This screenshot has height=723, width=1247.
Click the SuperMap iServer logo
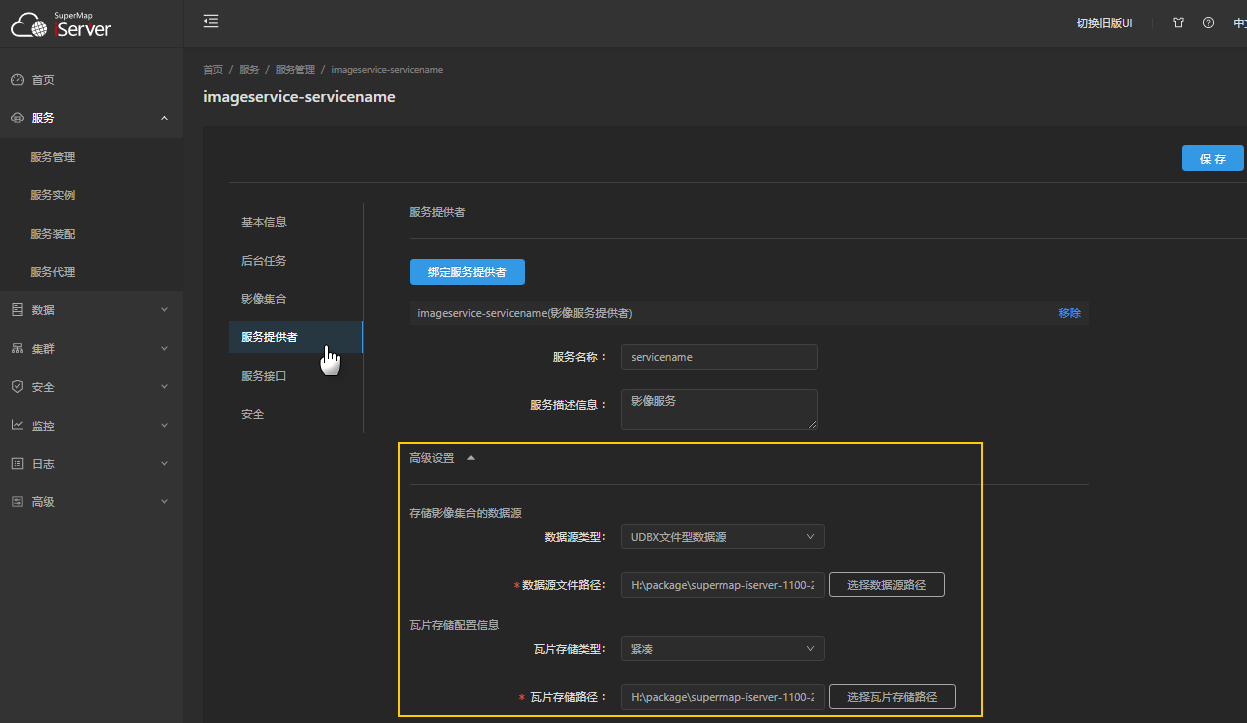pos(62,24)
